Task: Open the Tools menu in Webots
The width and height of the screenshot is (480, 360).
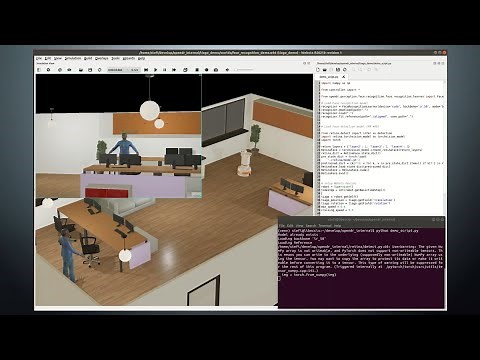Action: (x=115, y=58)
